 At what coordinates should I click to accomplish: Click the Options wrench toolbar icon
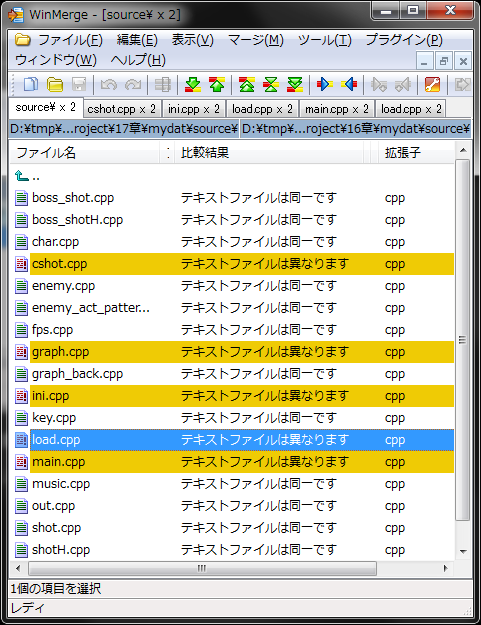pos(432,84)
